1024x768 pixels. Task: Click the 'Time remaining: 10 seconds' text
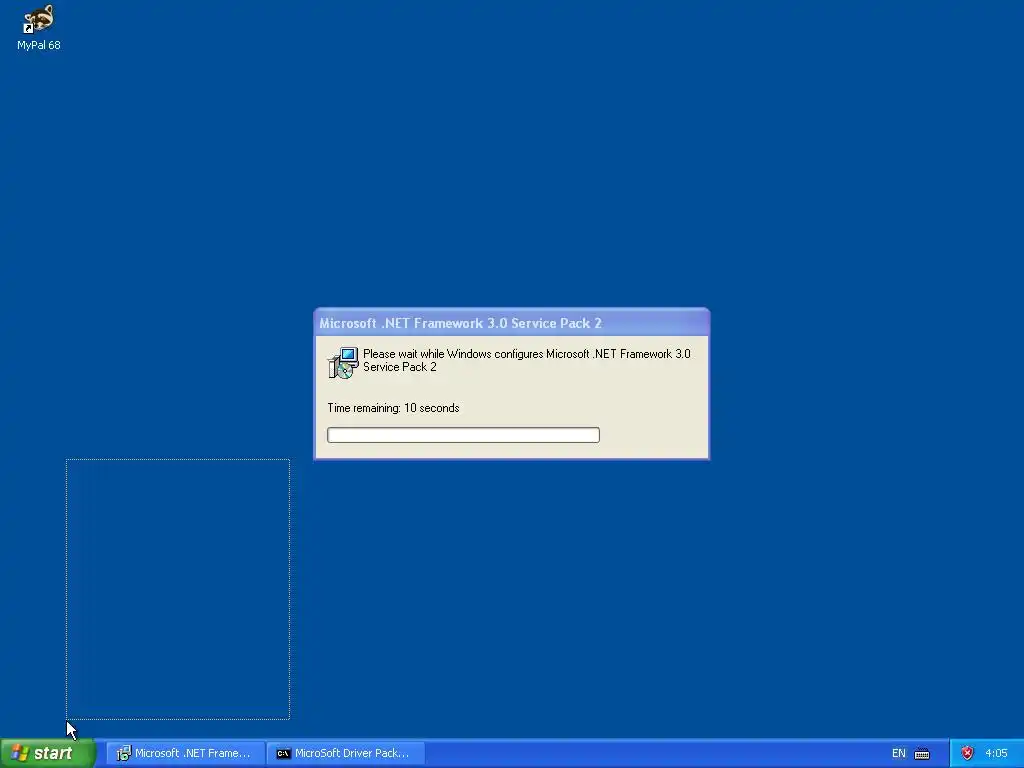(393, 408)
